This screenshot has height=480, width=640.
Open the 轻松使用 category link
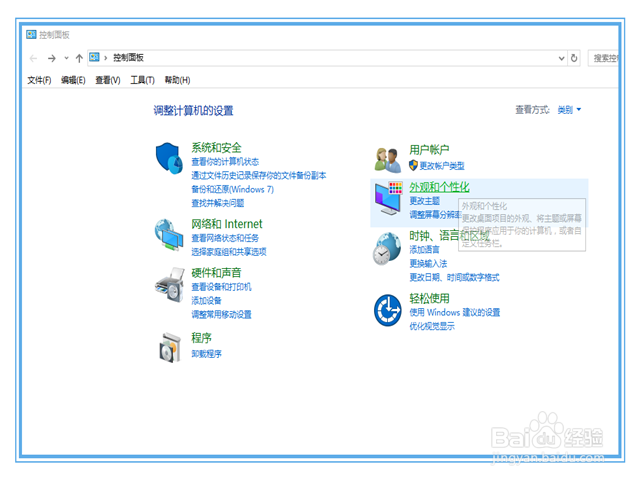429,298
